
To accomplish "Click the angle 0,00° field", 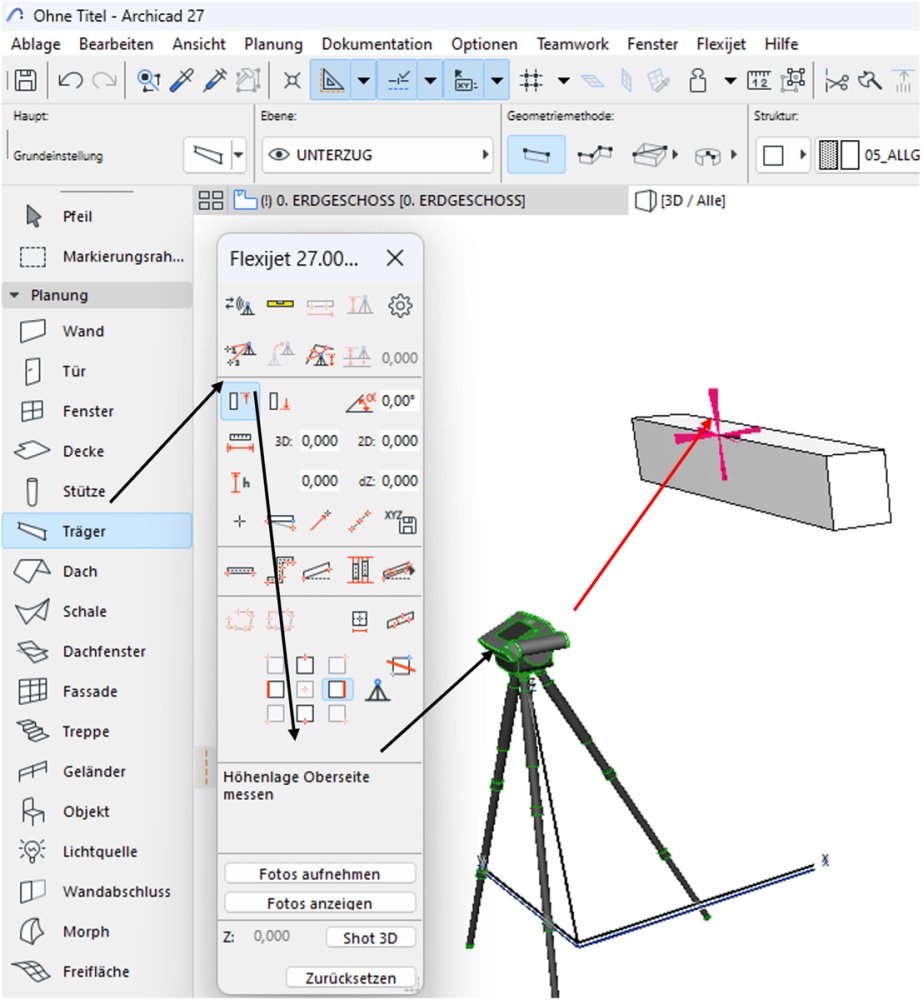I will pyautogui.click(x=399, y=401).
